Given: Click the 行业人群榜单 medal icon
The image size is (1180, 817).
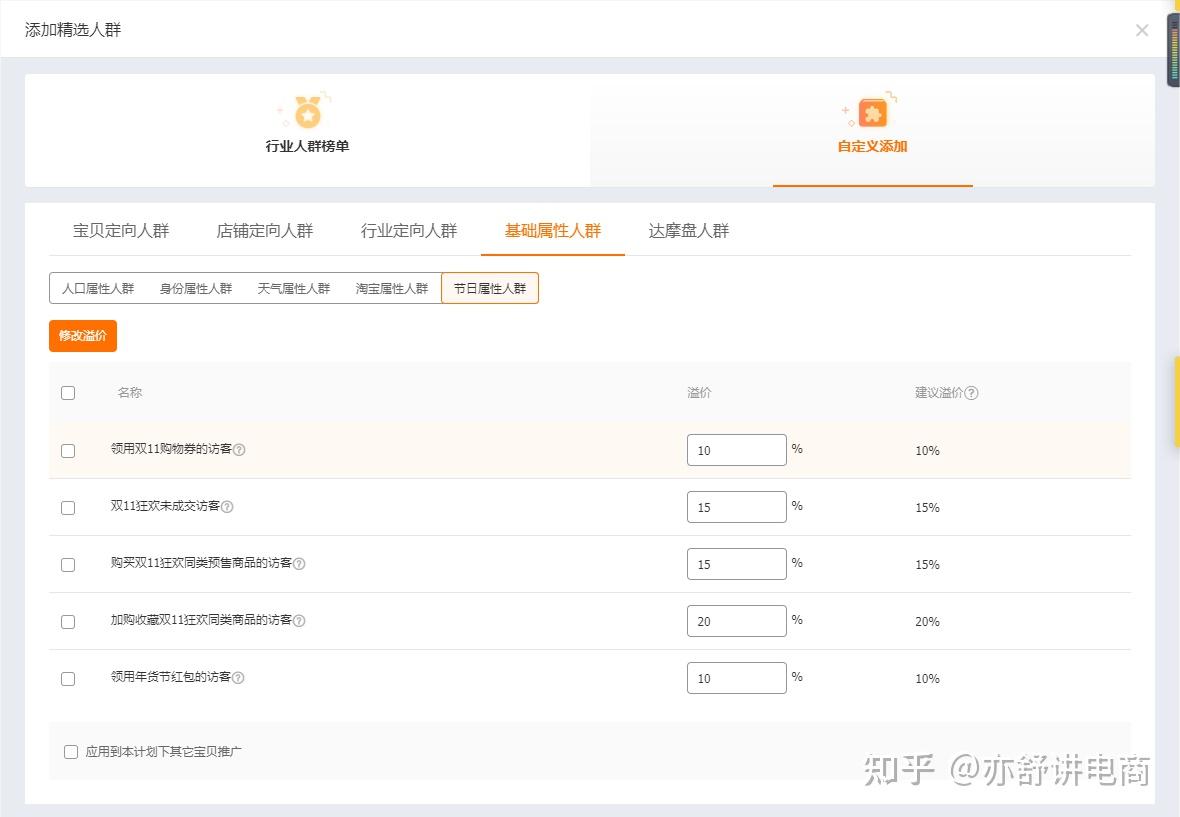Looking at the screenshot, I should 307,114.
